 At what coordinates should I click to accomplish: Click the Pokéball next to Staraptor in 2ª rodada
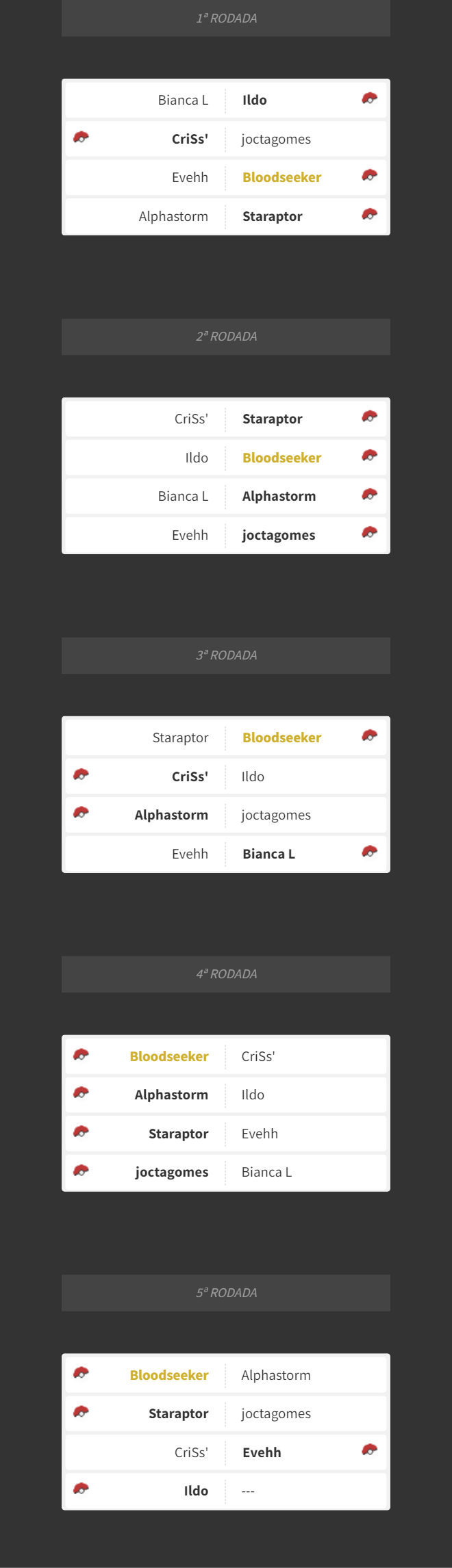[370, 417]
